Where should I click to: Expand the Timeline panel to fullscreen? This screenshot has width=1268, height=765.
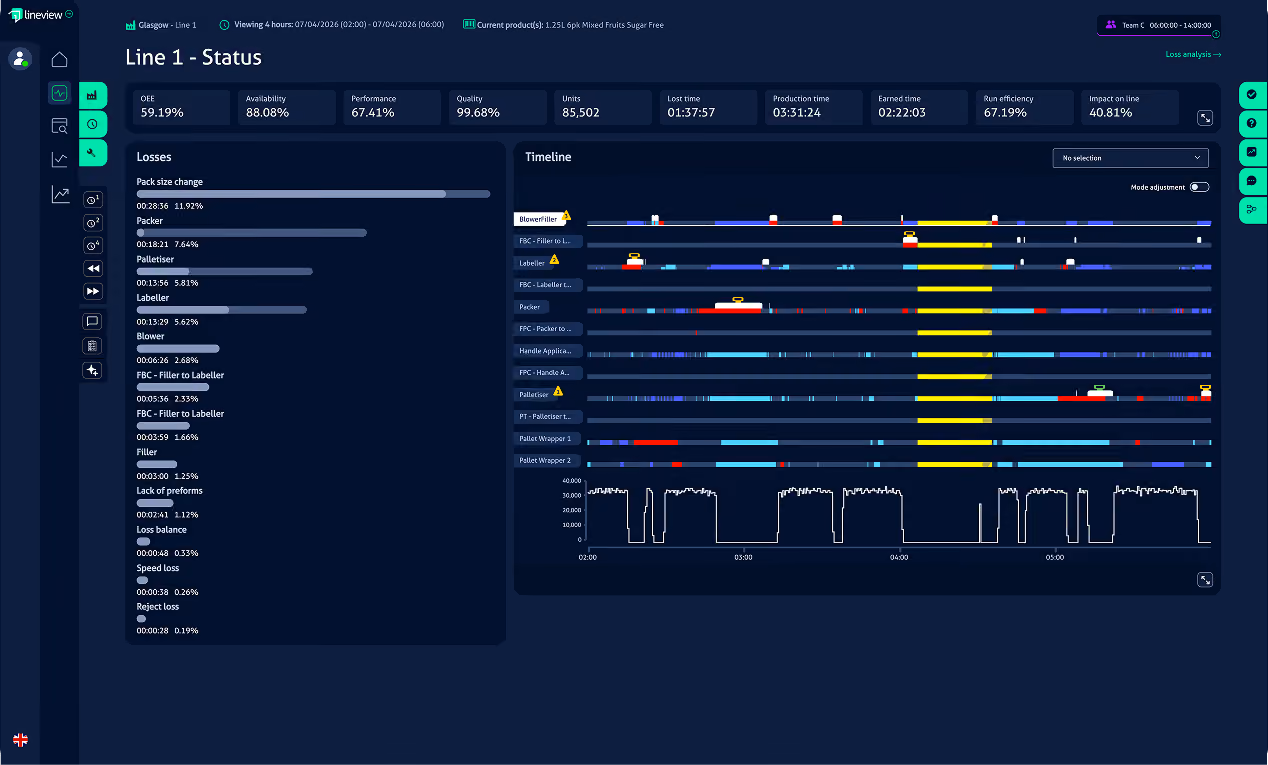pos(1205,580)
